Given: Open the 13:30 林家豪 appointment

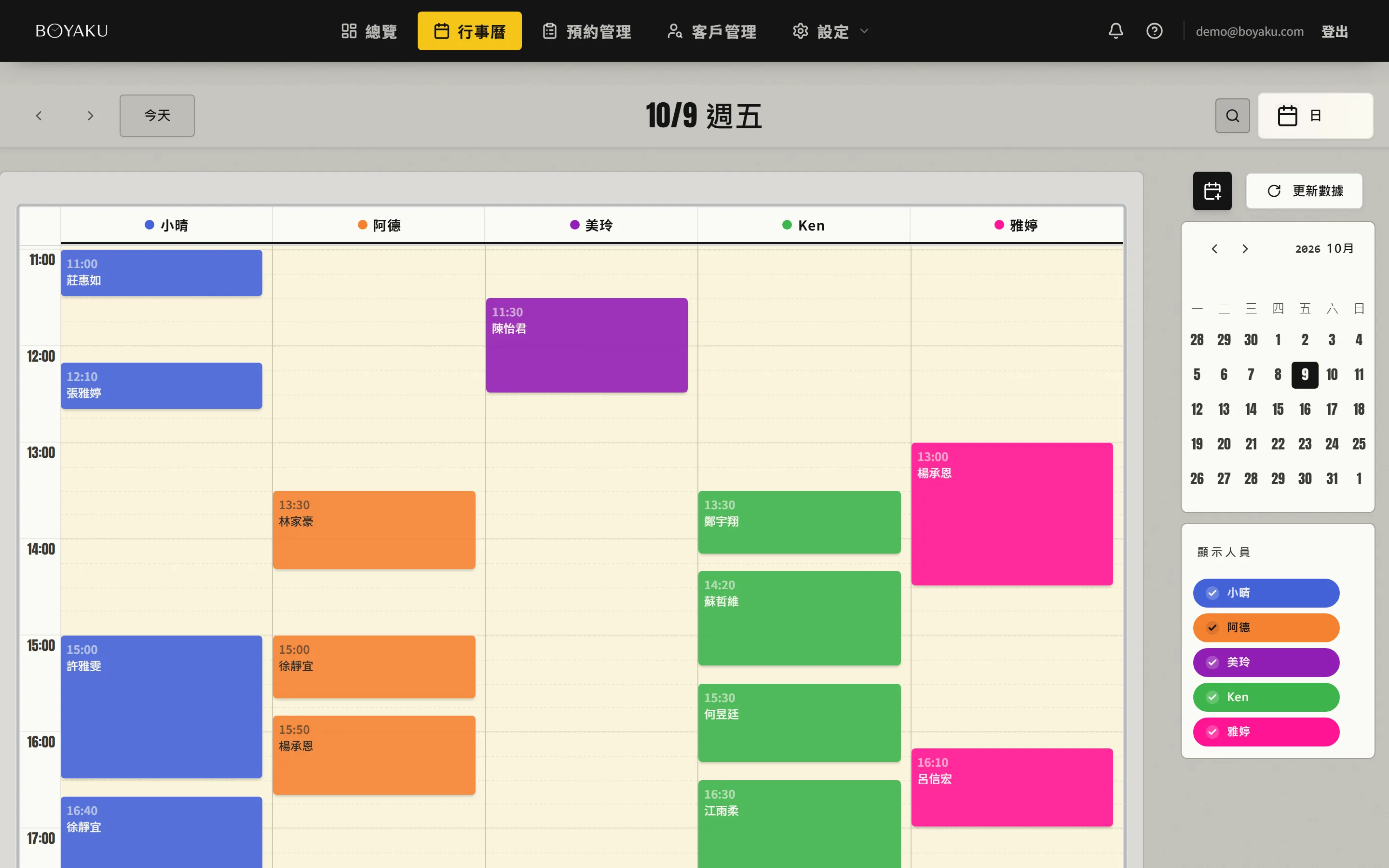Looking at the screenshot, I should tap(374, 530).
